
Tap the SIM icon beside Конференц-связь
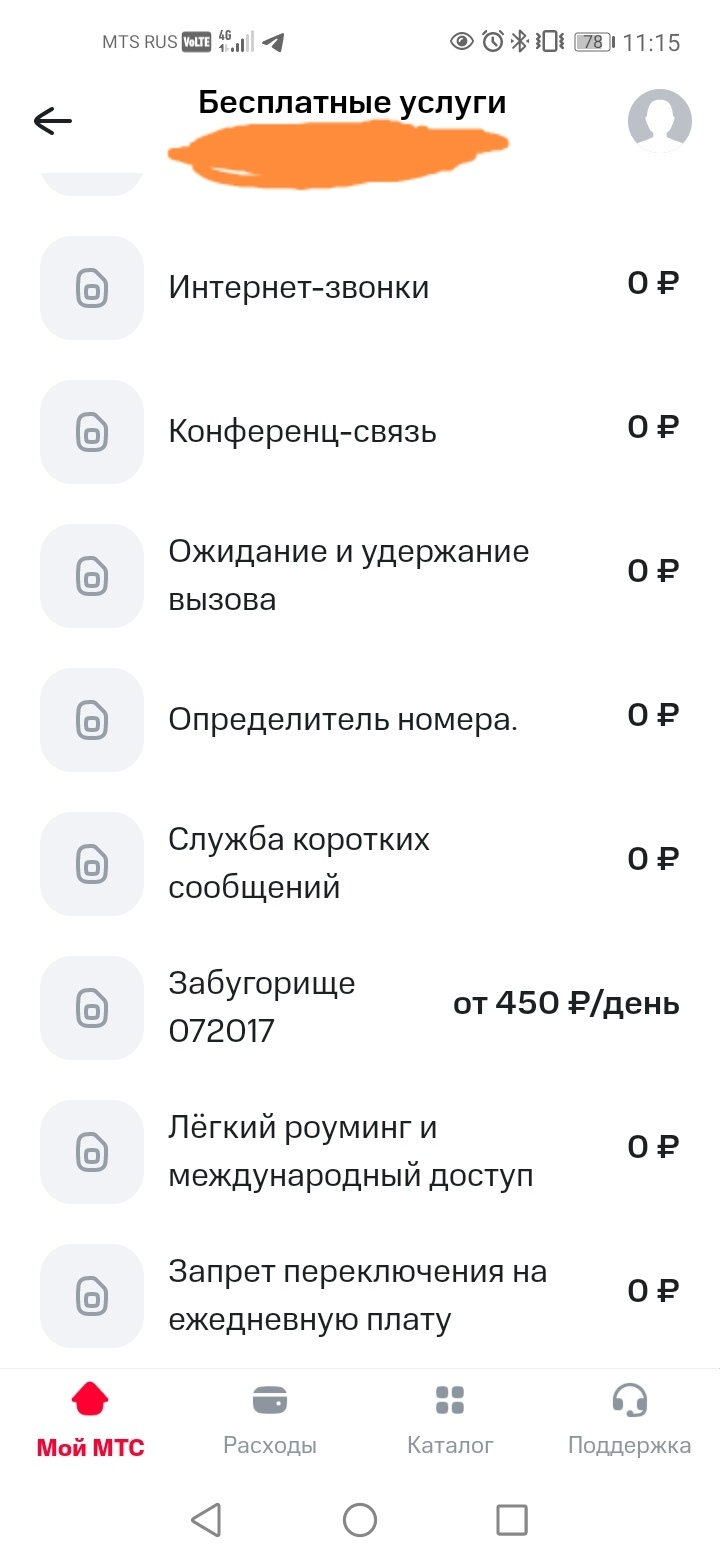(92, 432)
